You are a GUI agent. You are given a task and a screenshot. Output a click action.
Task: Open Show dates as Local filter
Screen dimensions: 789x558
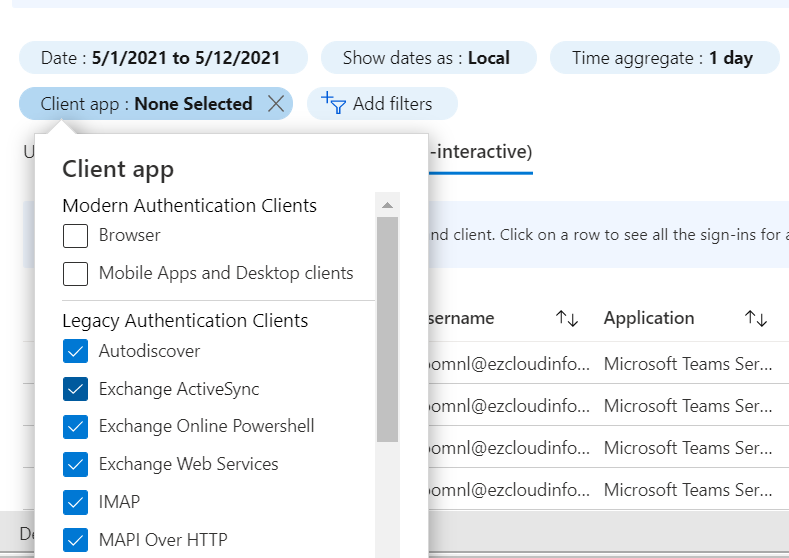428,58
